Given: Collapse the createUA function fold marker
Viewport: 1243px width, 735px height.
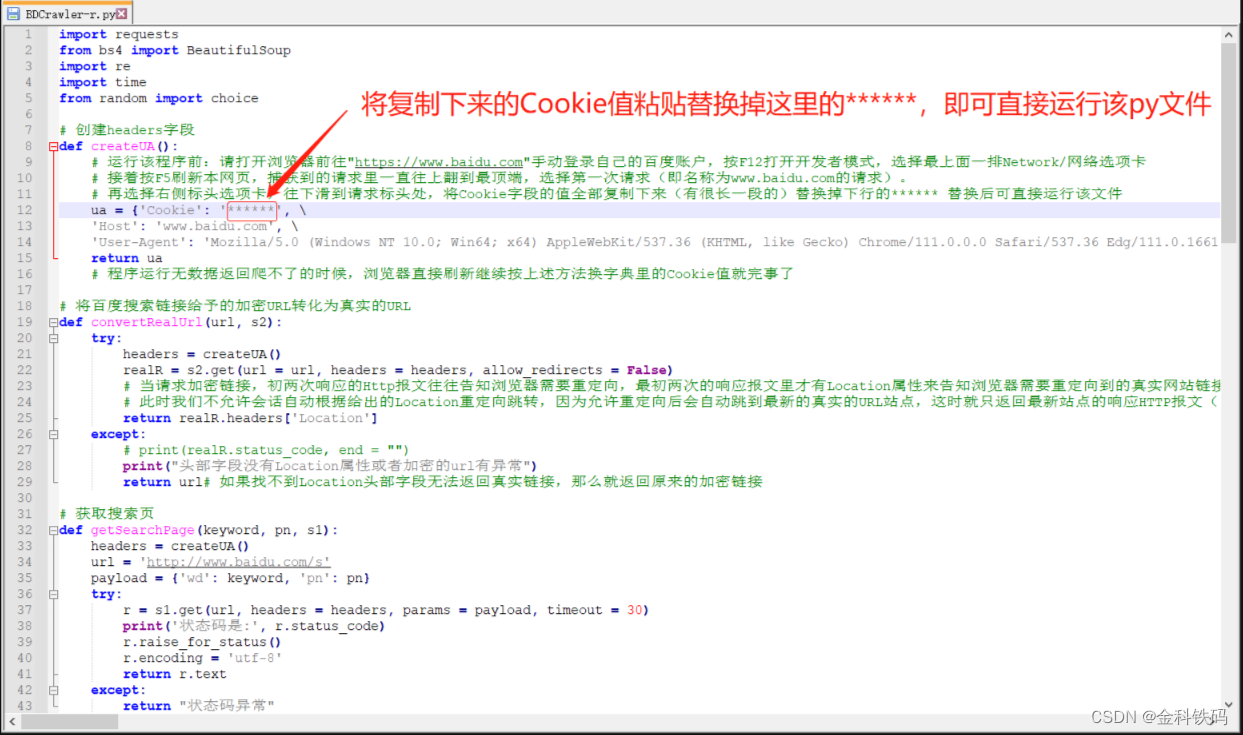Looking at the screenshot, I should point(53,146).
